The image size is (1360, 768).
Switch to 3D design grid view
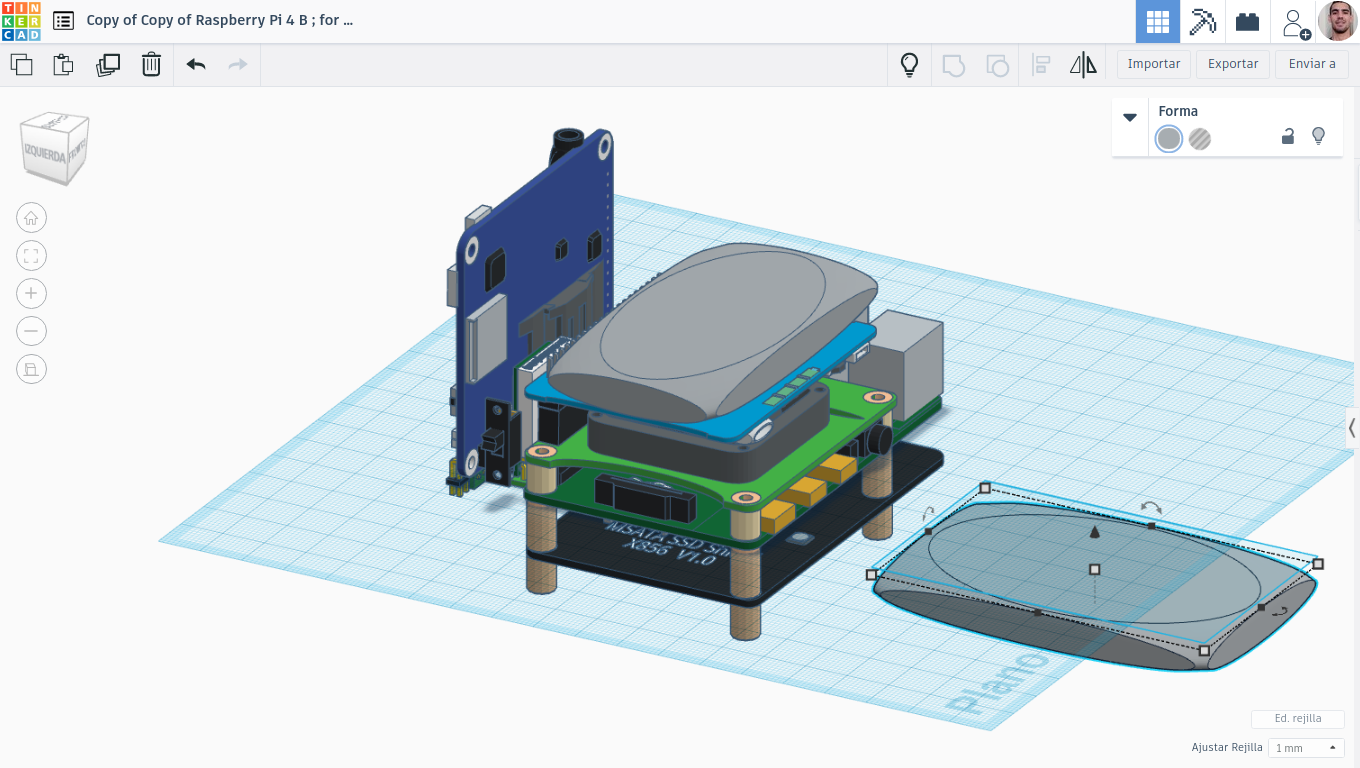[x=1158, y=21]
